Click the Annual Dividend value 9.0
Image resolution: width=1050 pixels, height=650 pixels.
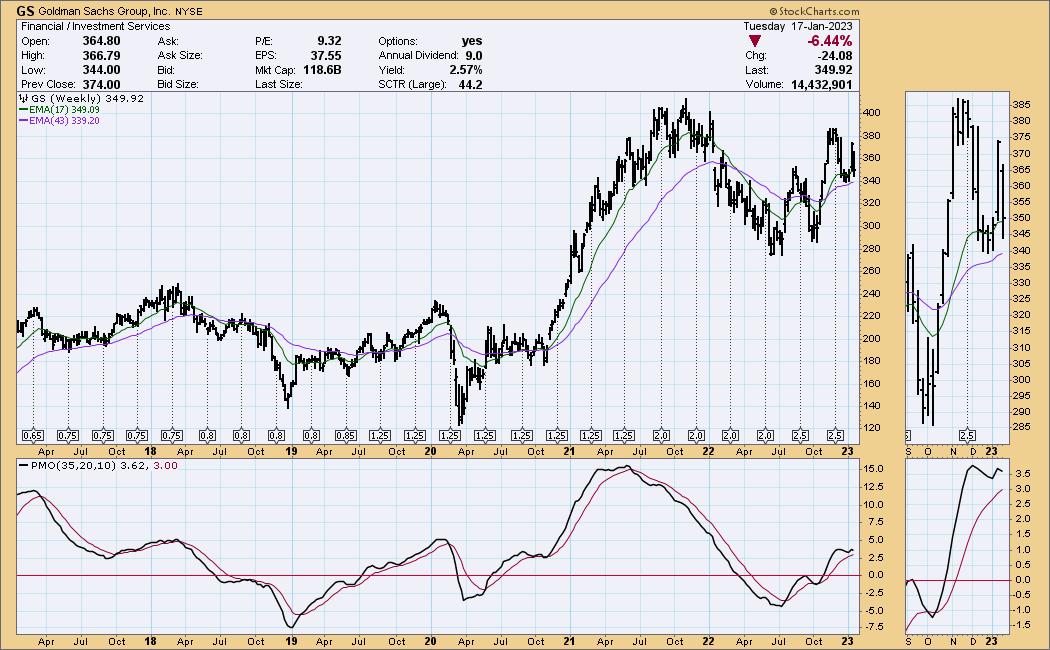click(474, 56)
